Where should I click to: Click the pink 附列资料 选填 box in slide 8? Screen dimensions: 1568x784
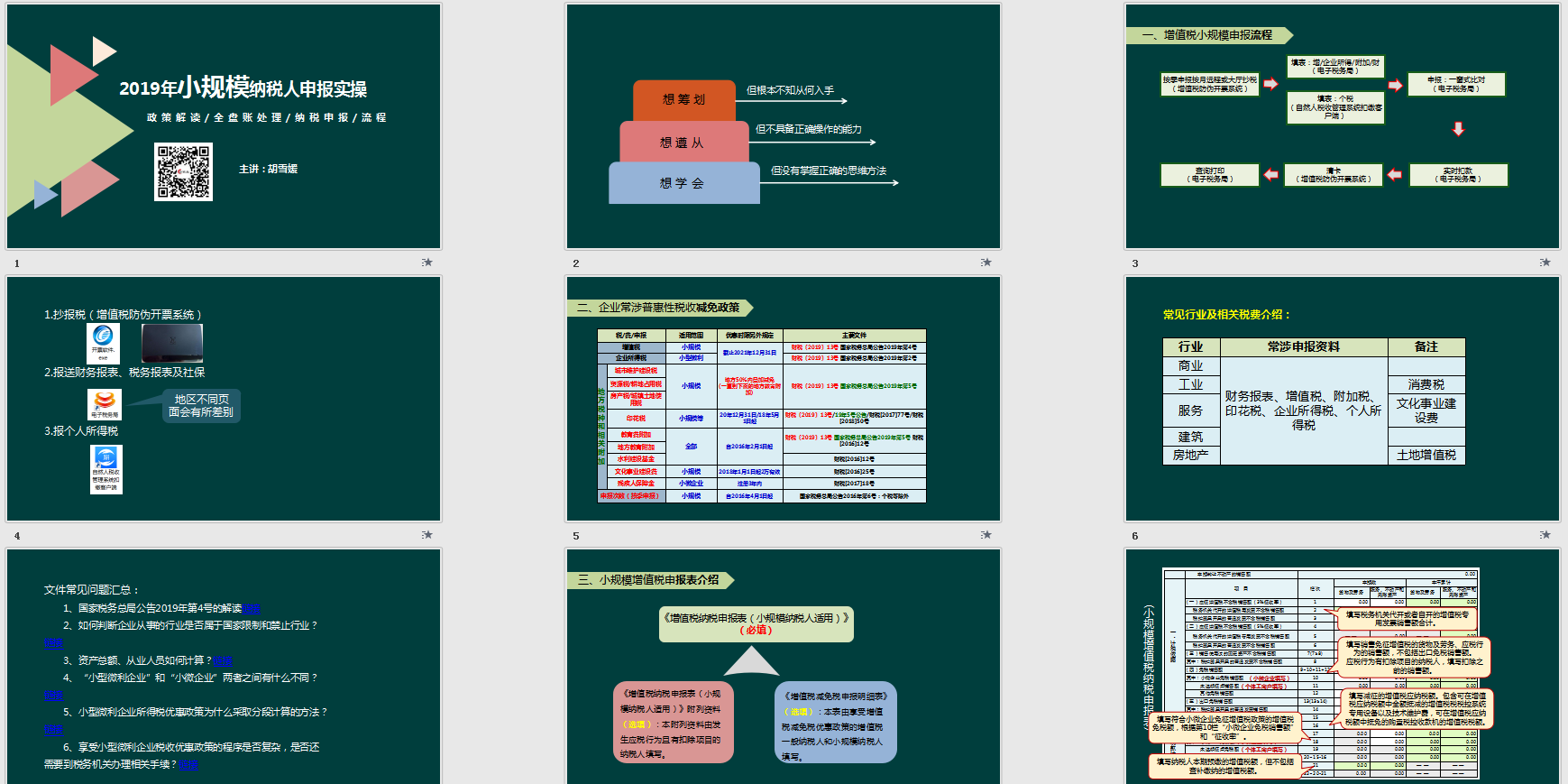point(673,723)
